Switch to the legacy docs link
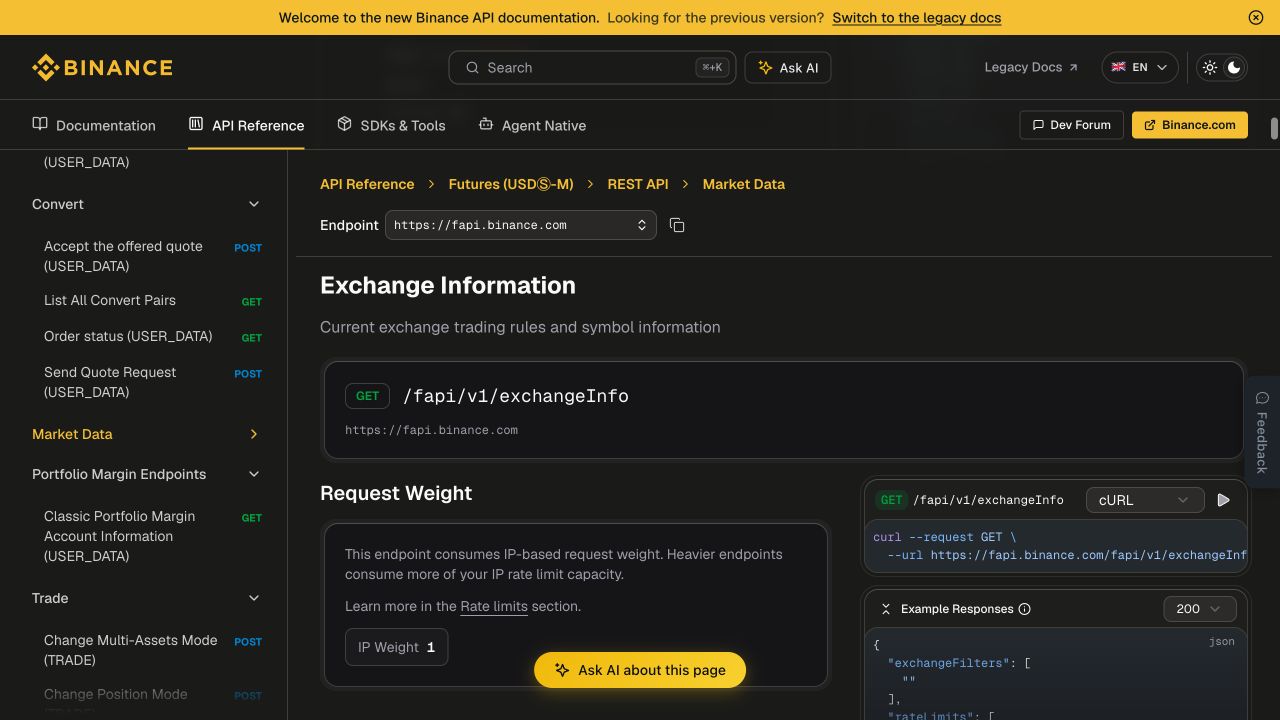1280x720 pixels. 916,17
